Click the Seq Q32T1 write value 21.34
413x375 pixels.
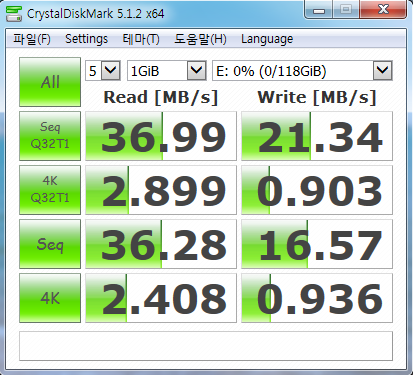pos(317,136)
